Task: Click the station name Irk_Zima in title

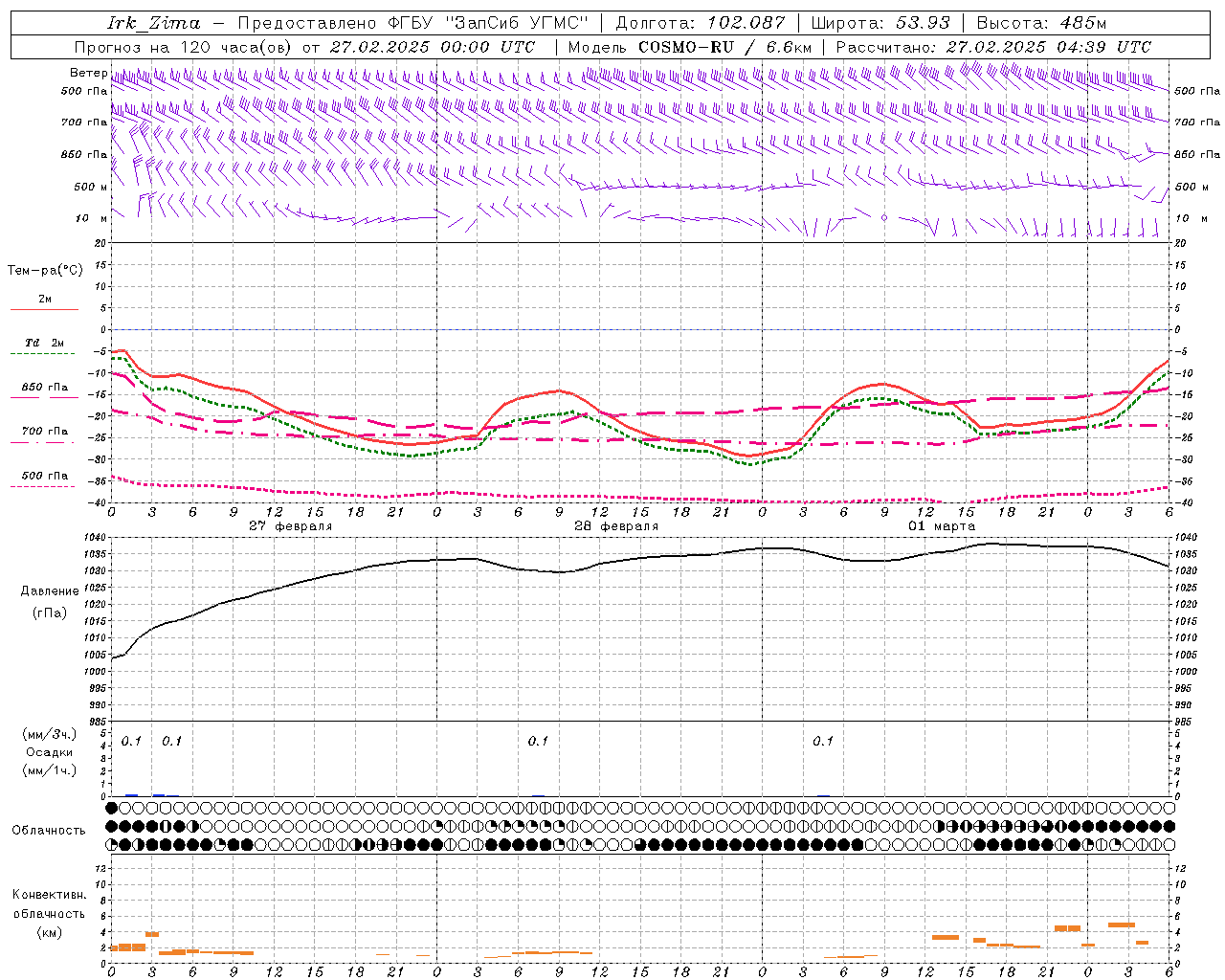Action: click(x=154, y=23)
